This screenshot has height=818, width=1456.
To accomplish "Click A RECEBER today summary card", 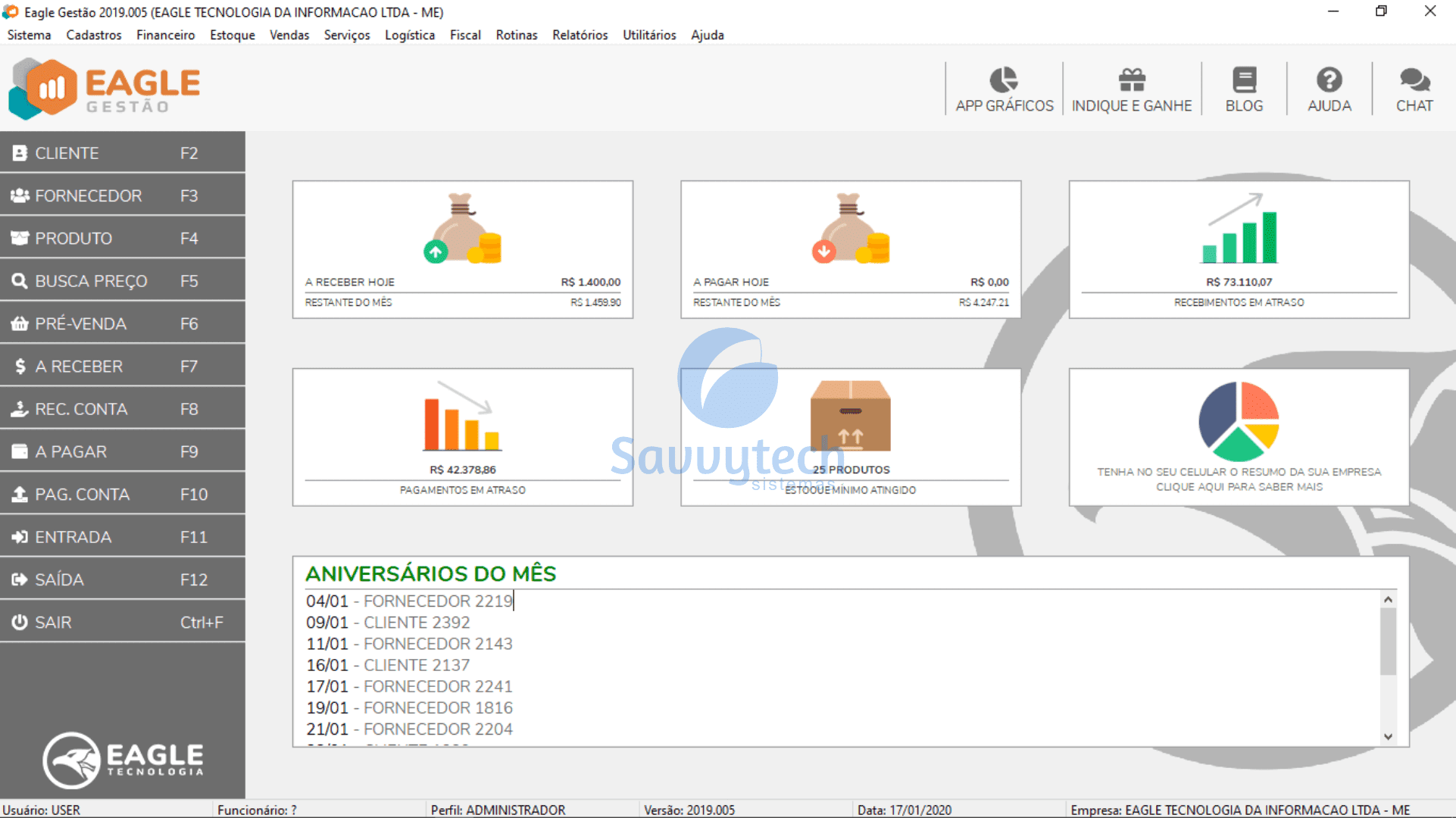I will [x=463, y=248].
